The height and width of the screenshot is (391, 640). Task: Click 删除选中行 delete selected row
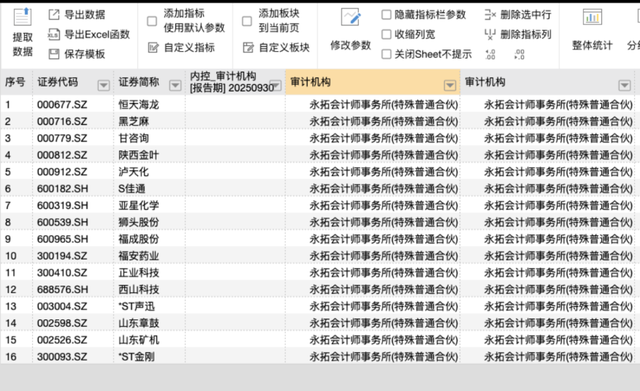pyautogui.click(x=518, y=15)
